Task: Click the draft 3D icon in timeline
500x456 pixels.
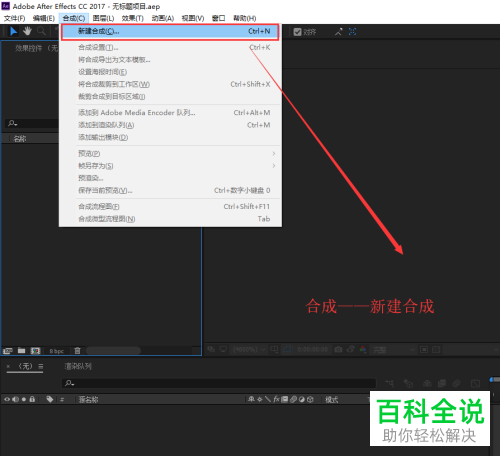Action: pos(408,383)
